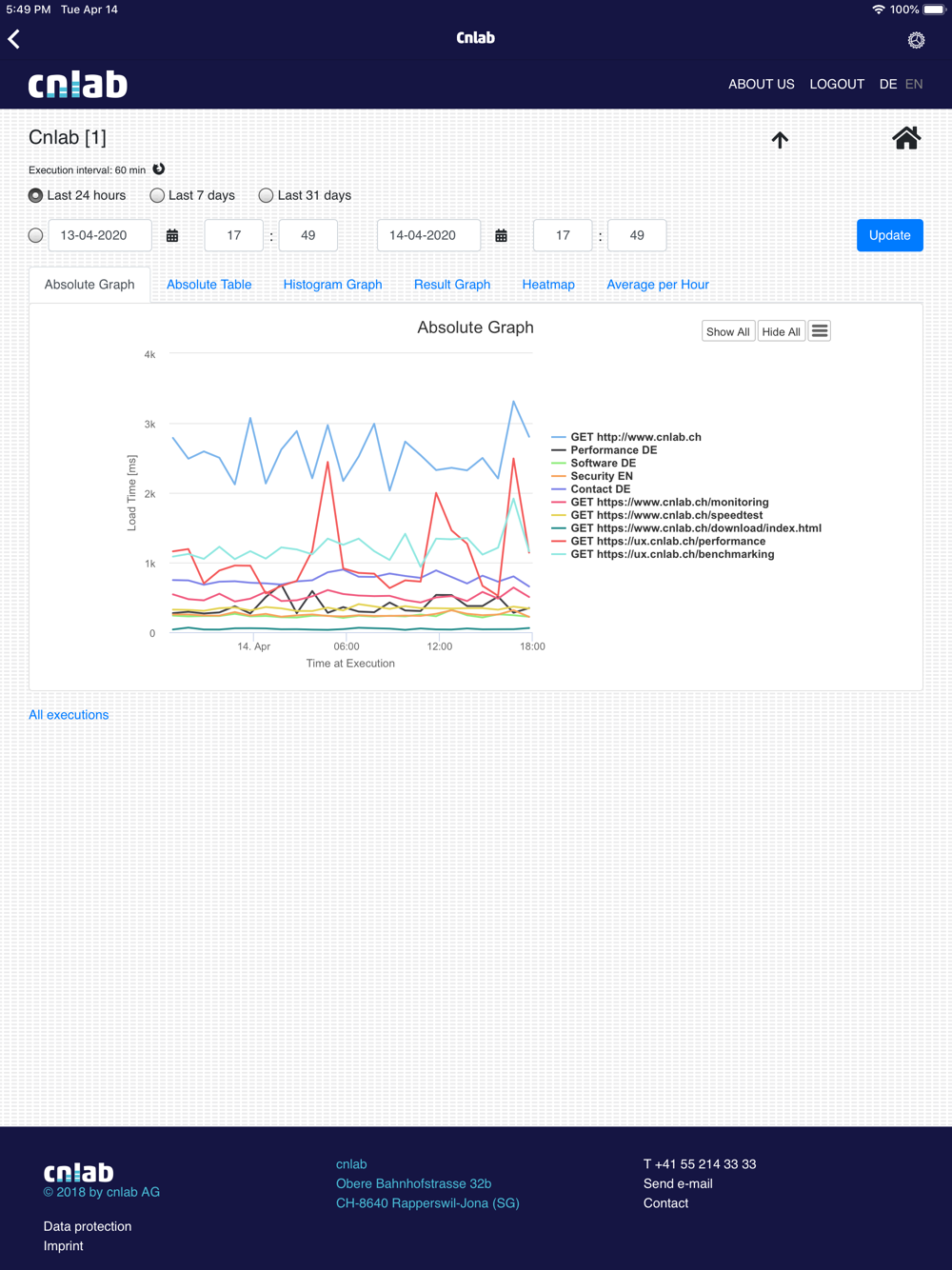The image size is (952, 1270).
Task: Click the Show All button
Action: [728, 331]
